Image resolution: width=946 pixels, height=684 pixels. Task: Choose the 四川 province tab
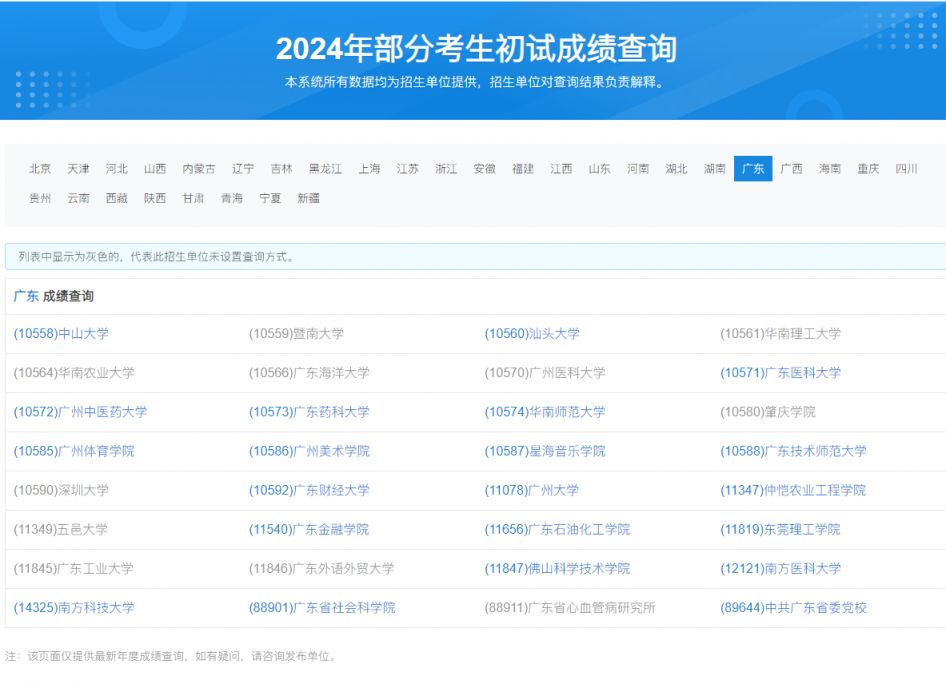point(907,169)
